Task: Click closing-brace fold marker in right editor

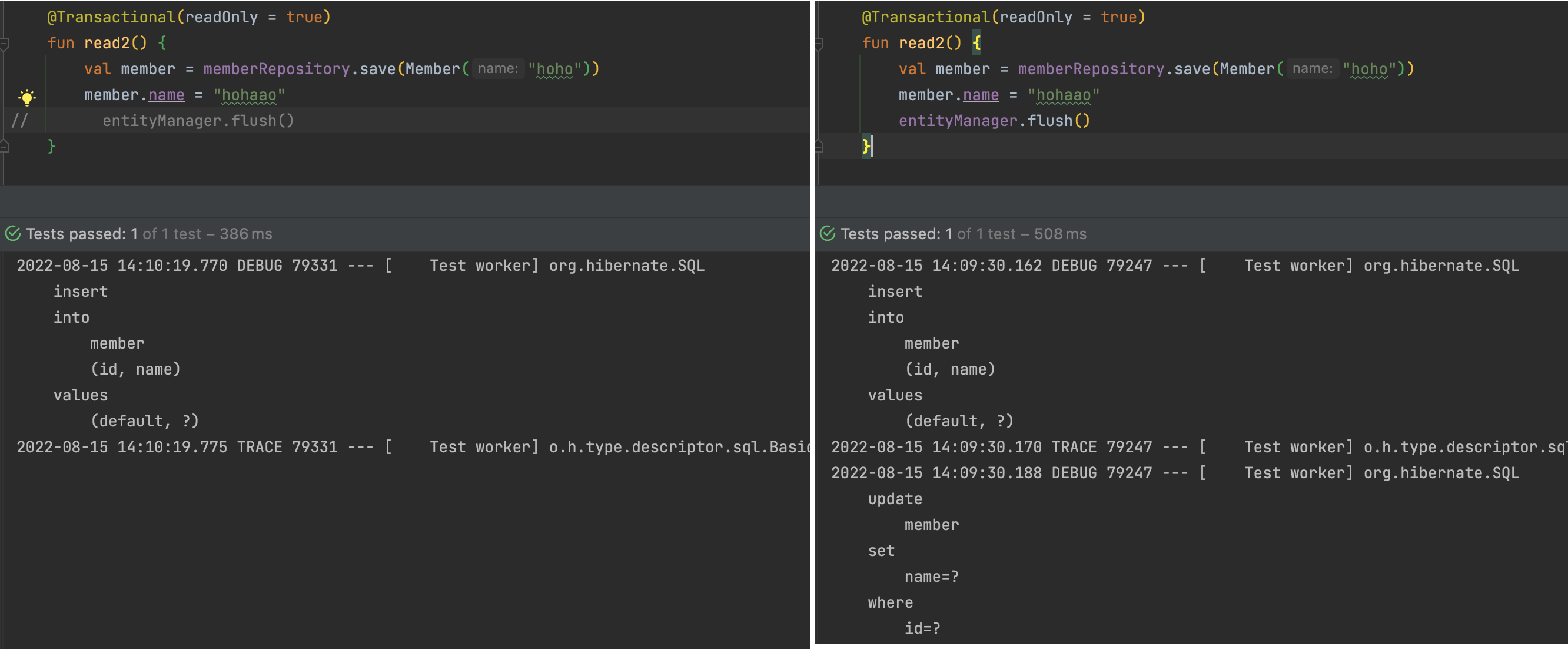Action: coord(819,146)
